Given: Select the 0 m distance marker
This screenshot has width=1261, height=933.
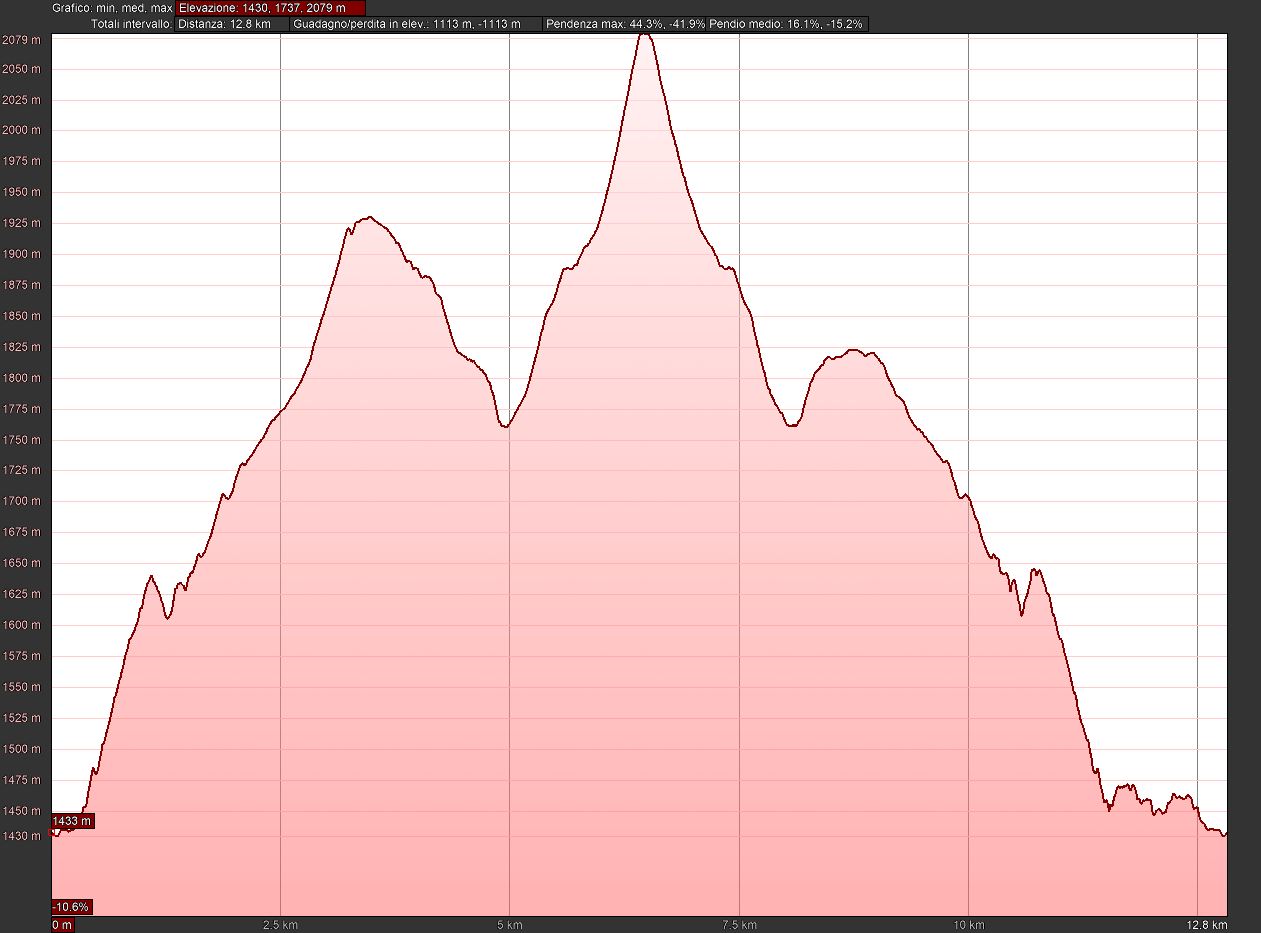Looking at the screenshot, I should (62, 925).
